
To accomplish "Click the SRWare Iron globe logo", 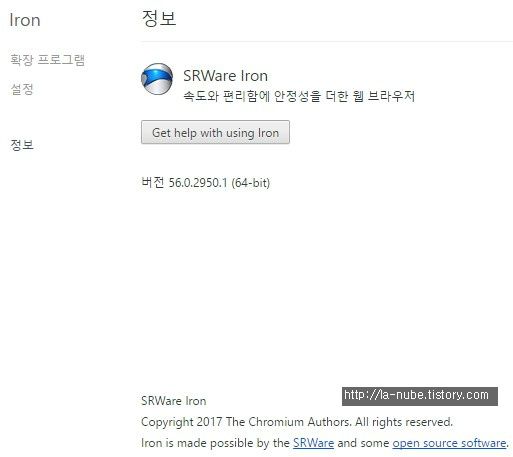I will tap(157, 79).
